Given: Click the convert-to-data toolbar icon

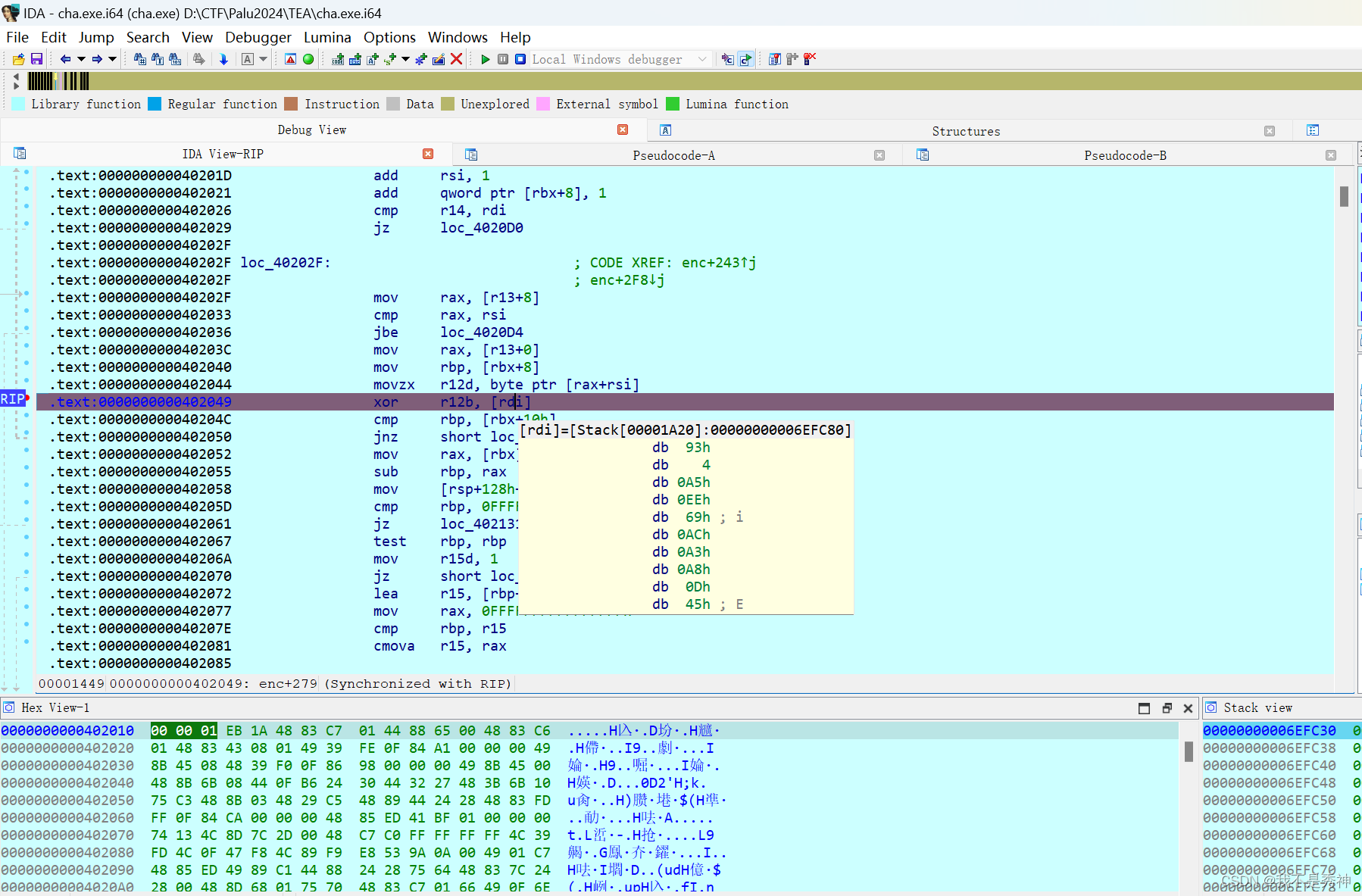Looking at the screenshot, I should pyautogui.click(x=355, y=59).
